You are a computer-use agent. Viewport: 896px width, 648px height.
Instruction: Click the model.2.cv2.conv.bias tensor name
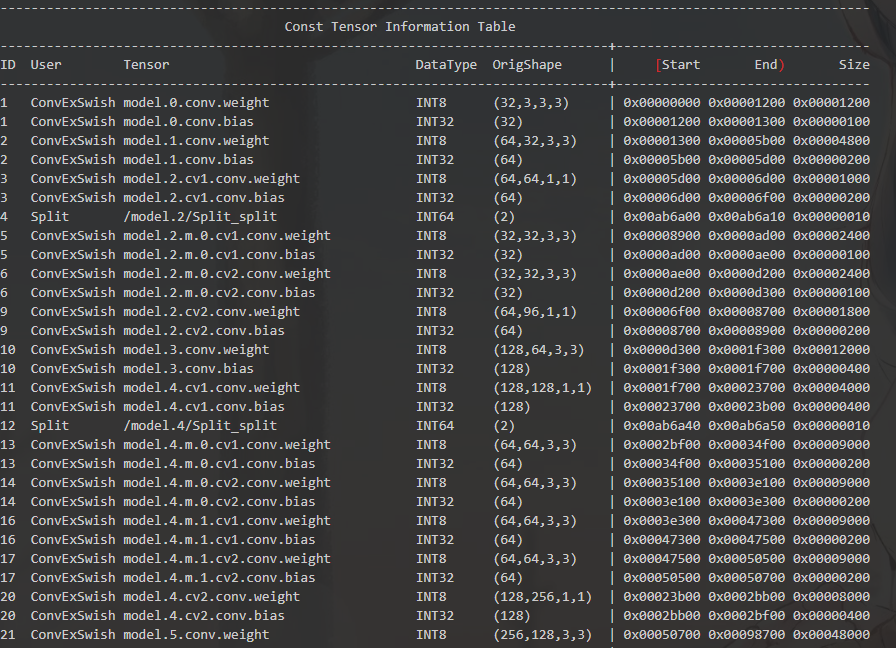pos(204,331)
